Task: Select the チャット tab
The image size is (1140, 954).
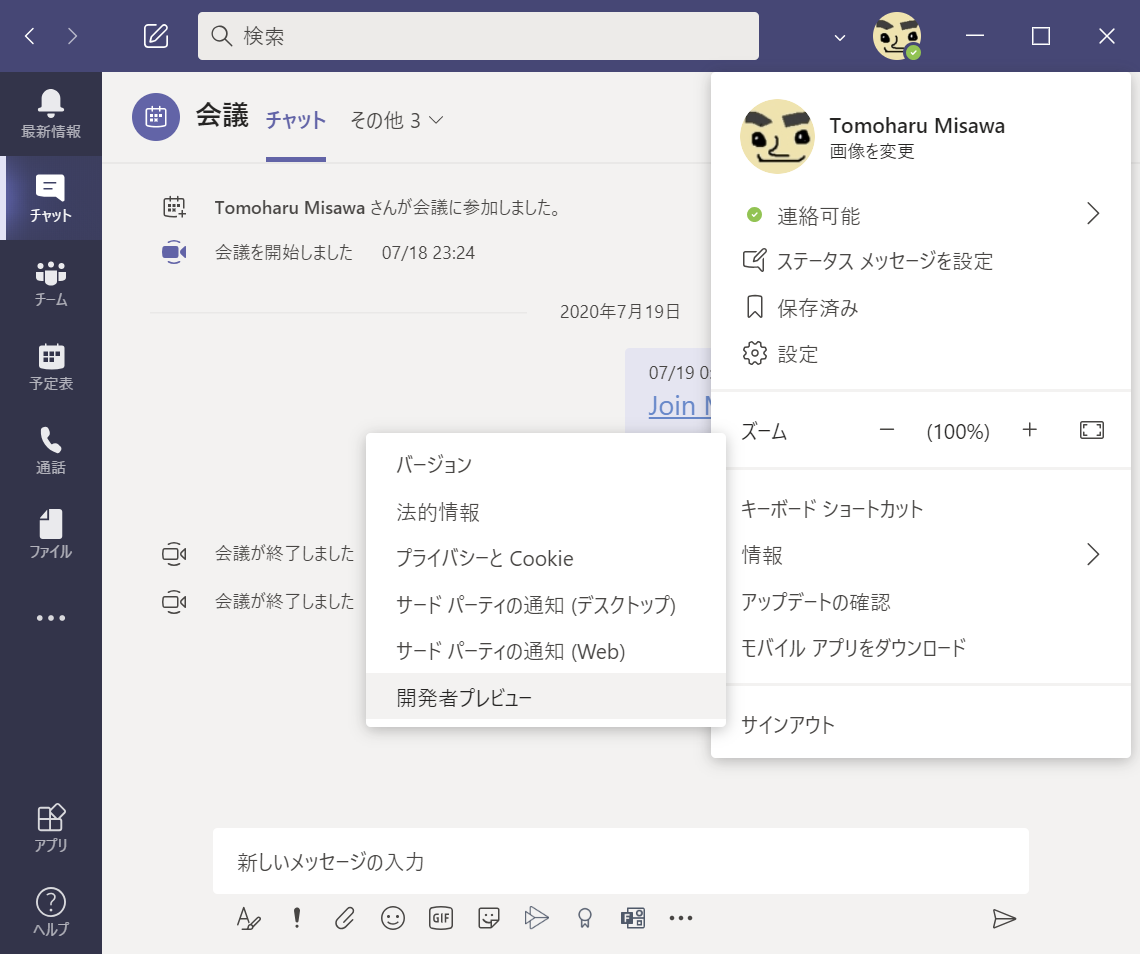Action: [295, 120]
